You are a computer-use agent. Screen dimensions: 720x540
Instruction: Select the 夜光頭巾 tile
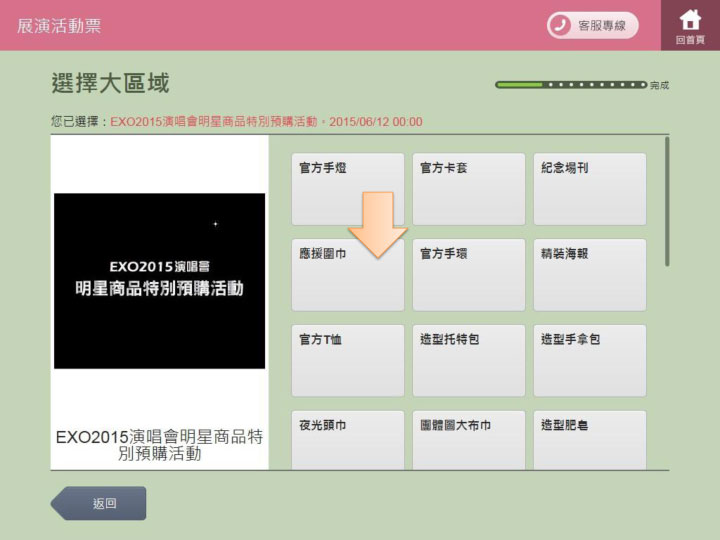pos(348,440)
